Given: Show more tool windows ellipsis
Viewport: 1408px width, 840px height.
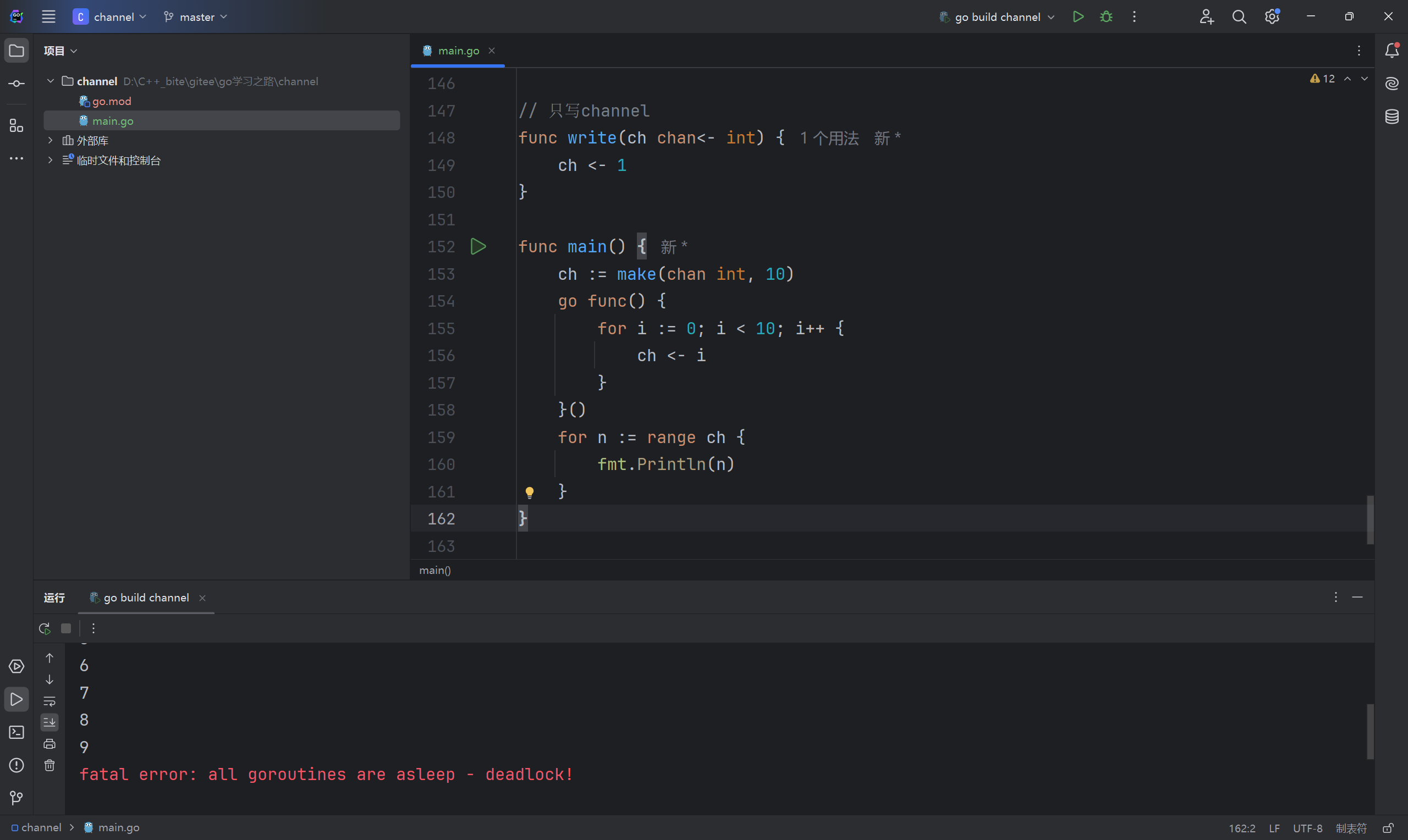Looking at the screenshot, I should (16, 158).
